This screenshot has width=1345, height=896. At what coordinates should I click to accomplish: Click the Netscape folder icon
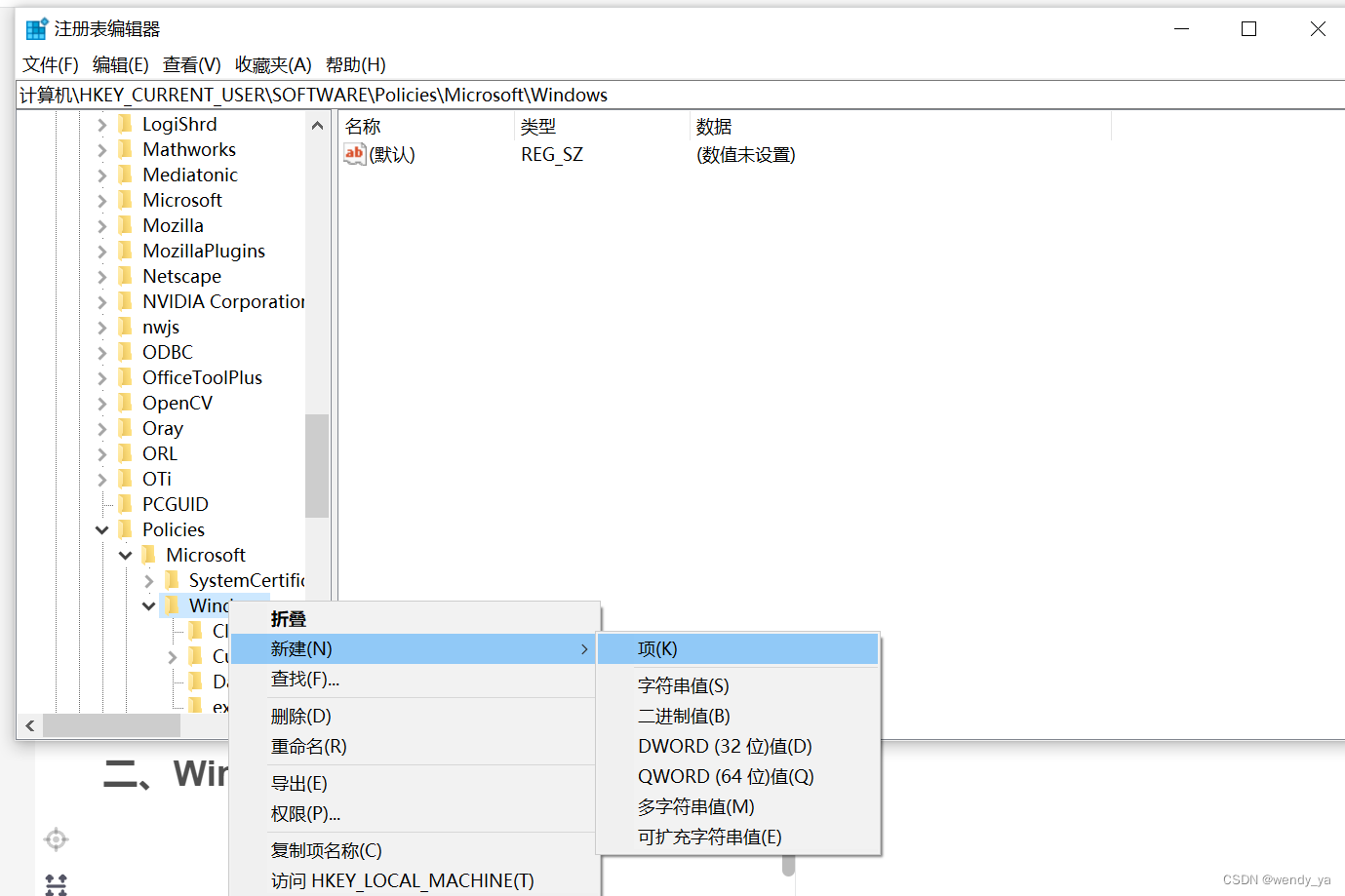(125, 276)
